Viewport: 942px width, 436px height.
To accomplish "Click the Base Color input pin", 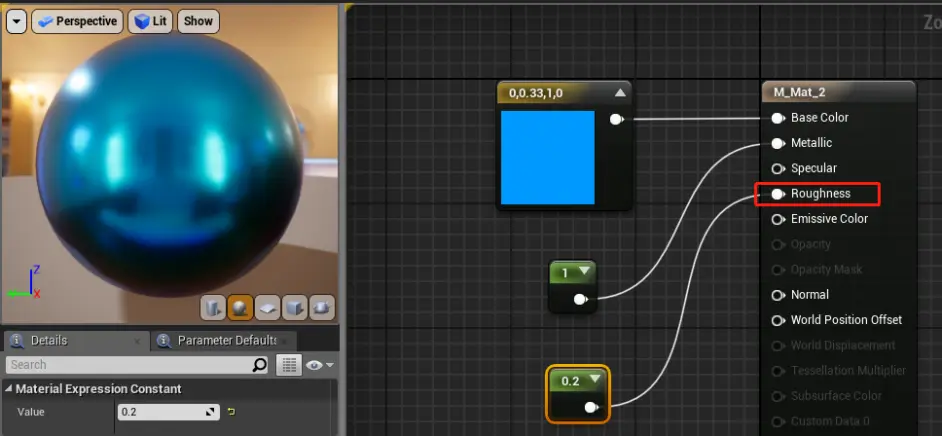I will 778,118.
